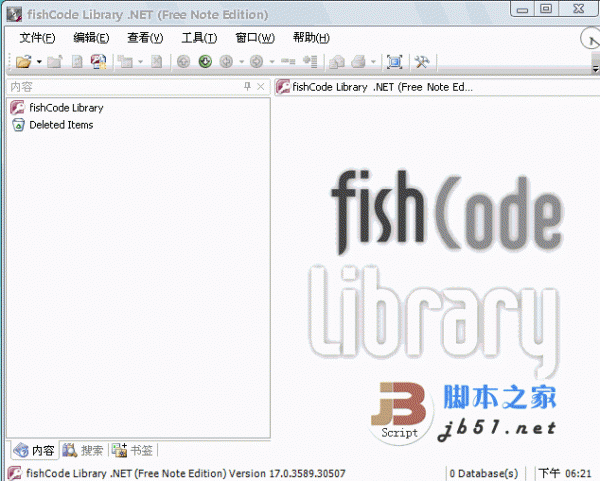Select the fishCode Library .NET document tab

(x=375, y=87)
